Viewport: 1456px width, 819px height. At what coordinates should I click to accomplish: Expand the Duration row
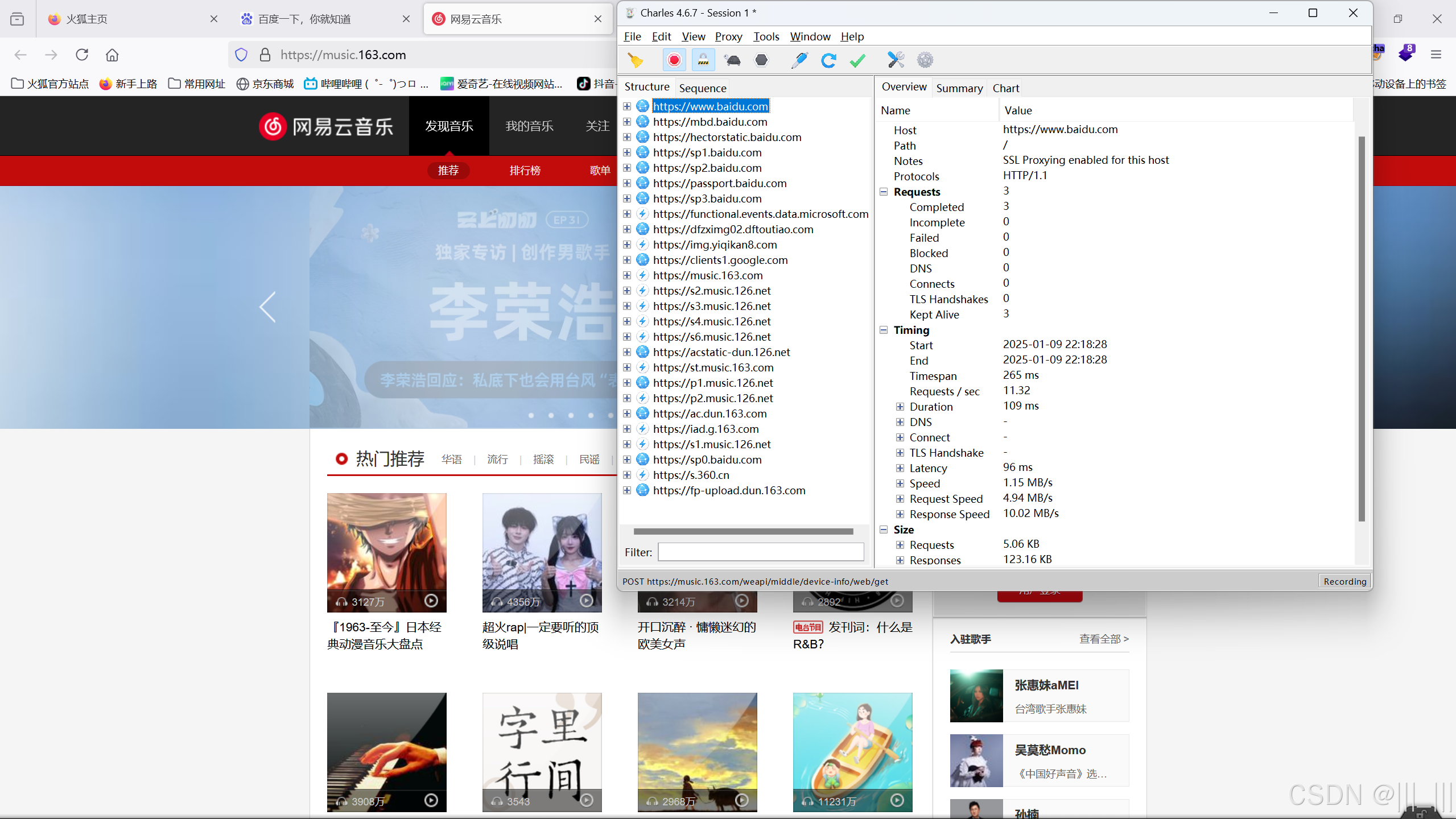coord(900,407)
